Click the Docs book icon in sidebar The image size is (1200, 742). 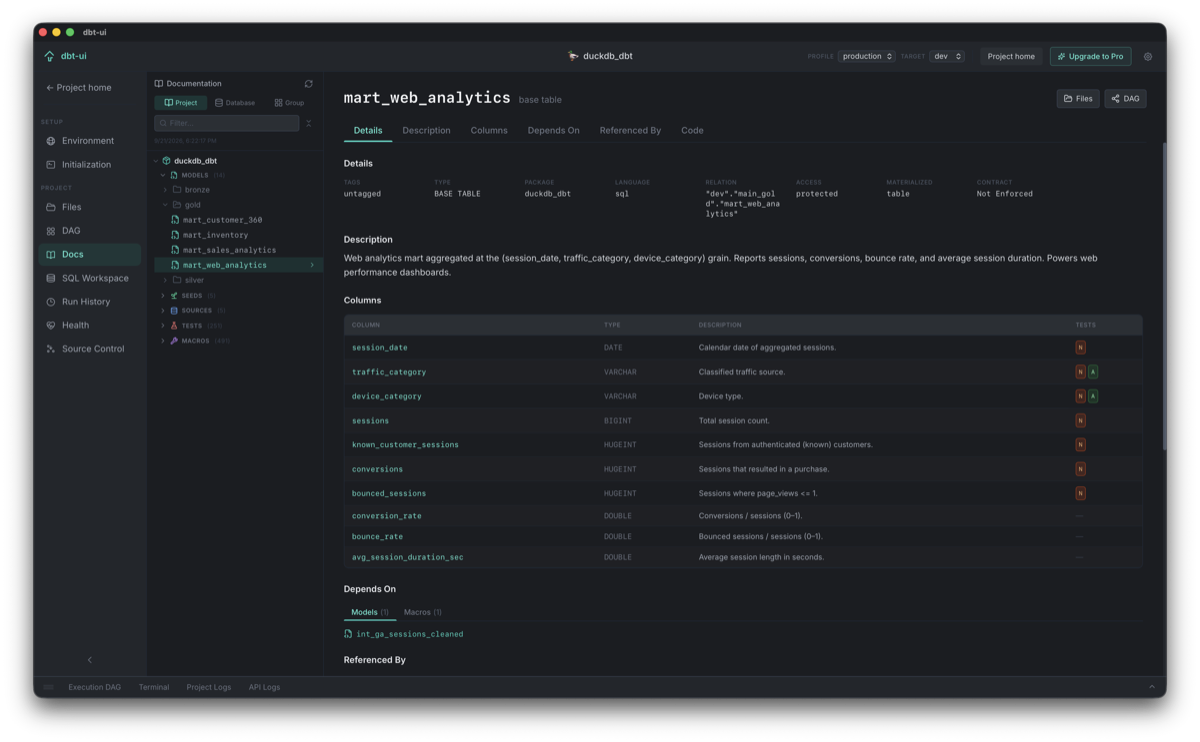[51, 255]
